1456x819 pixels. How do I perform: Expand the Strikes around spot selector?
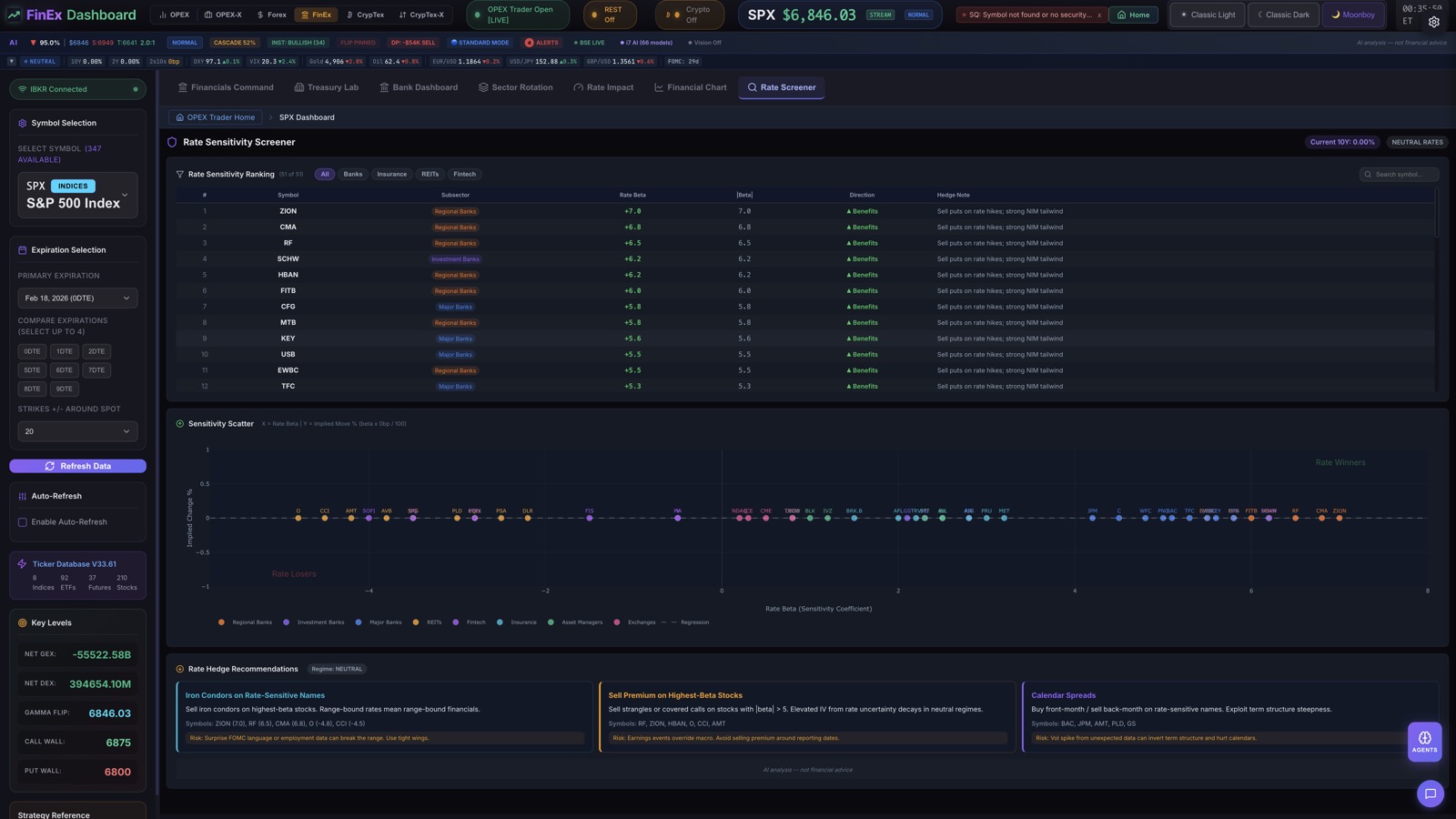tap(77, 430)
